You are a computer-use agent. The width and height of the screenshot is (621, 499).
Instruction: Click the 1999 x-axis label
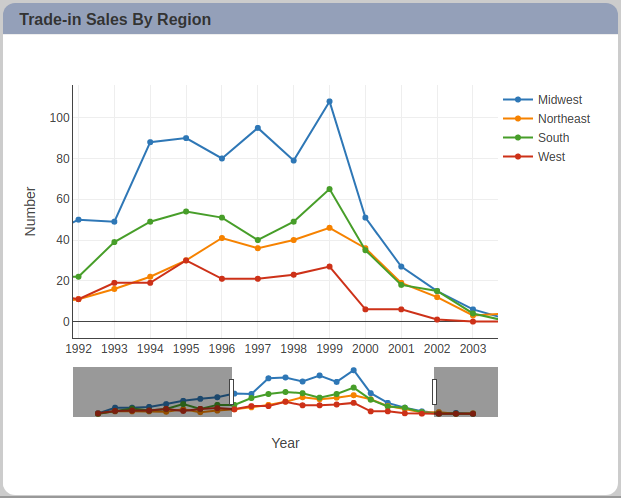(x=330, y=349)
